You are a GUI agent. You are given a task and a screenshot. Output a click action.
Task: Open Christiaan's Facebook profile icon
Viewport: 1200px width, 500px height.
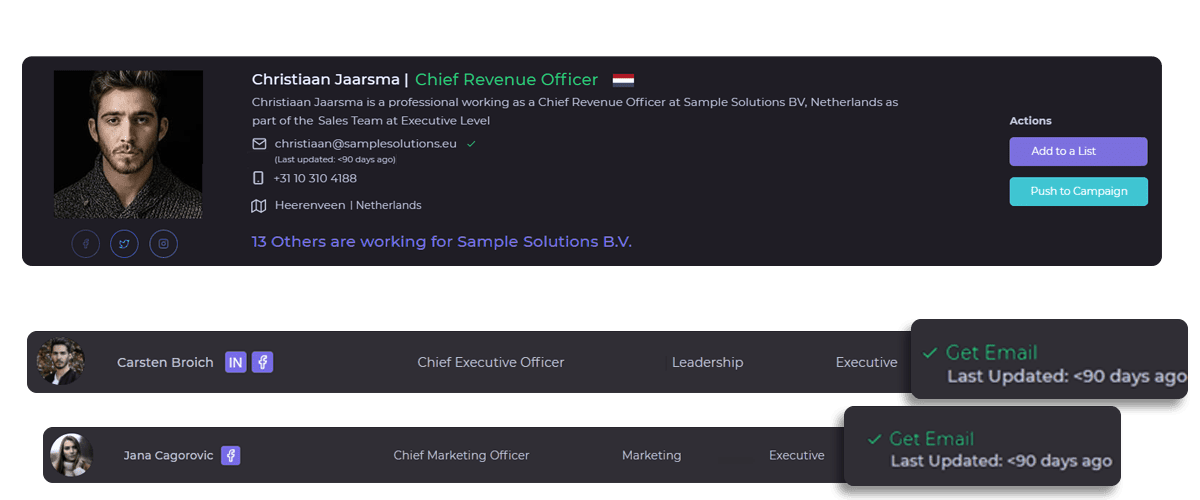point(86,244)
